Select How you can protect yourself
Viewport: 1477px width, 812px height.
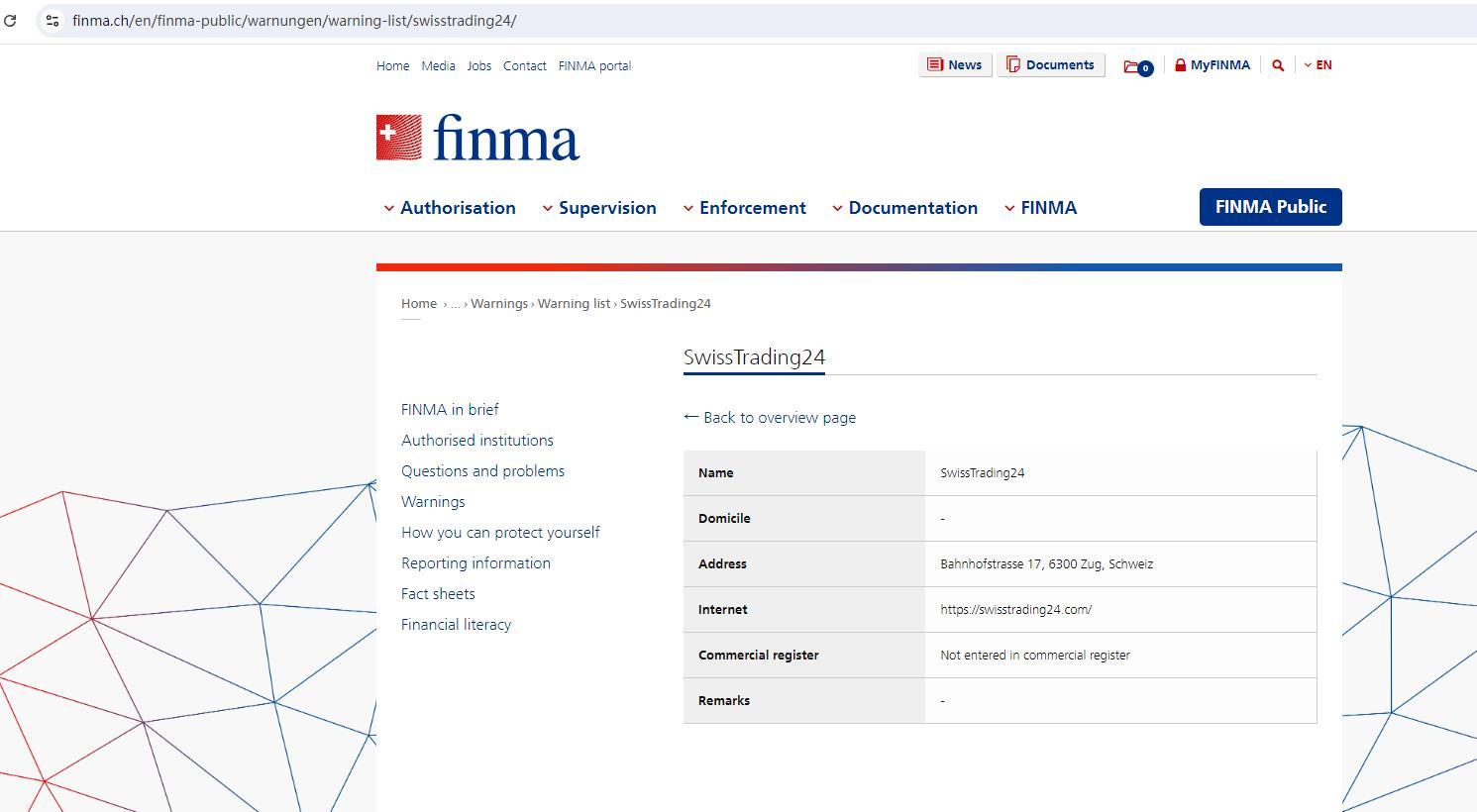[500, 533]
